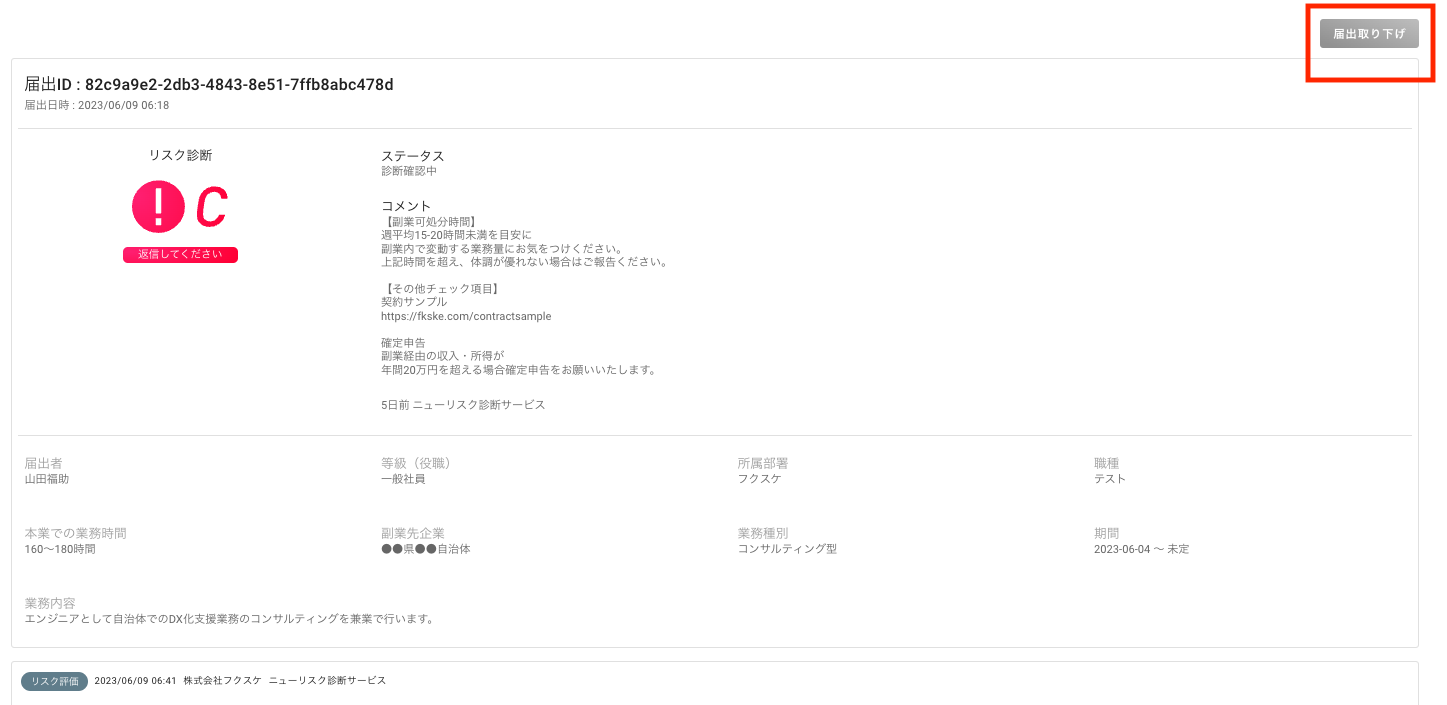Open the fkske.com/contractsample link

tap(466, 316)
